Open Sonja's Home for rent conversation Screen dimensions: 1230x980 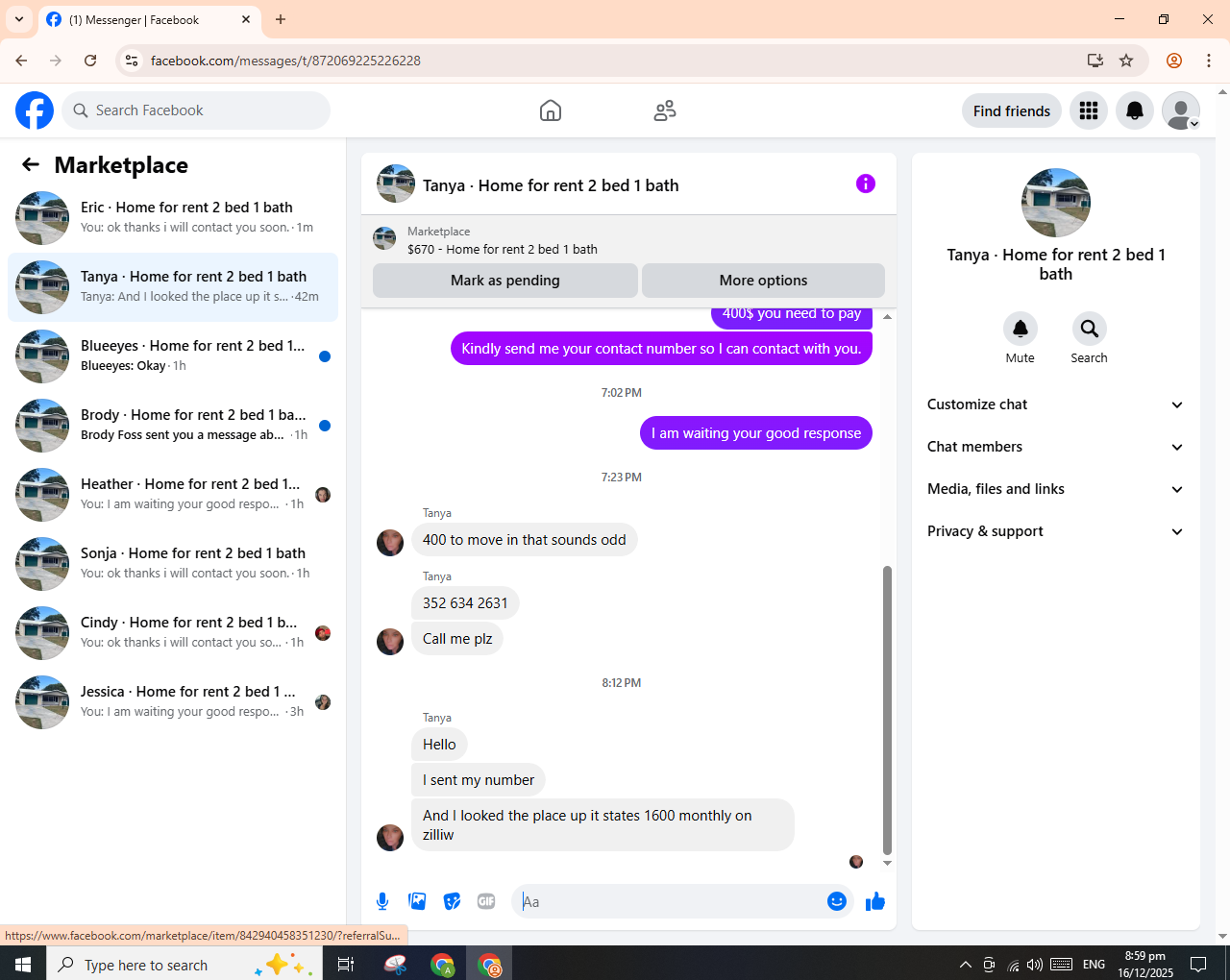point(173,564)
